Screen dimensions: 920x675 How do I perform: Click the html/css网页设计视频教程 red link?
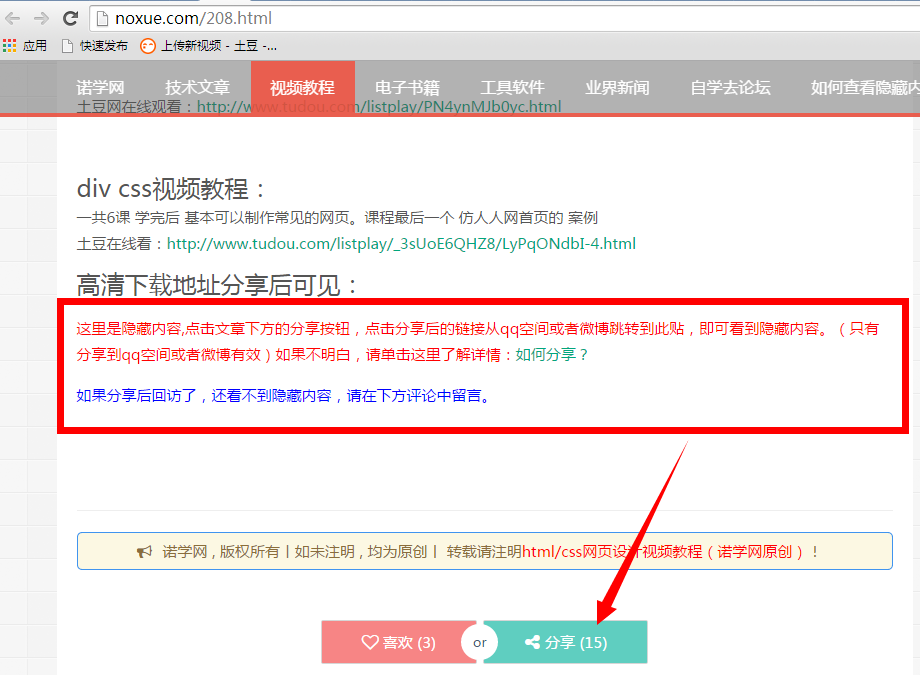click(663, 552)
